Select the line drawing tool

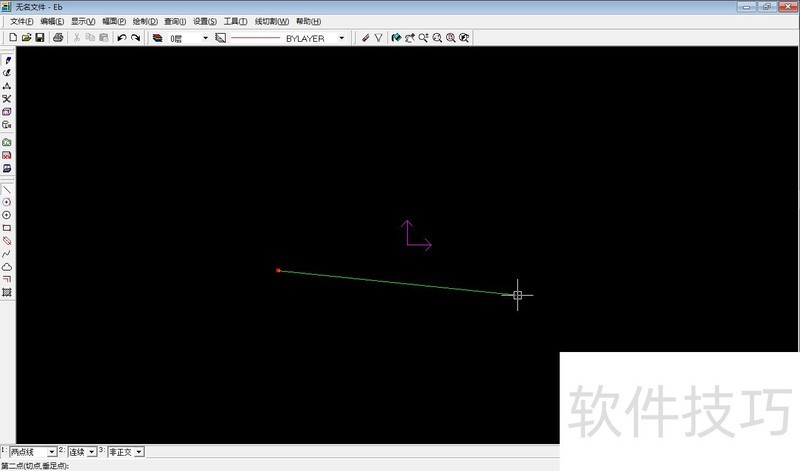coord(7,189)
